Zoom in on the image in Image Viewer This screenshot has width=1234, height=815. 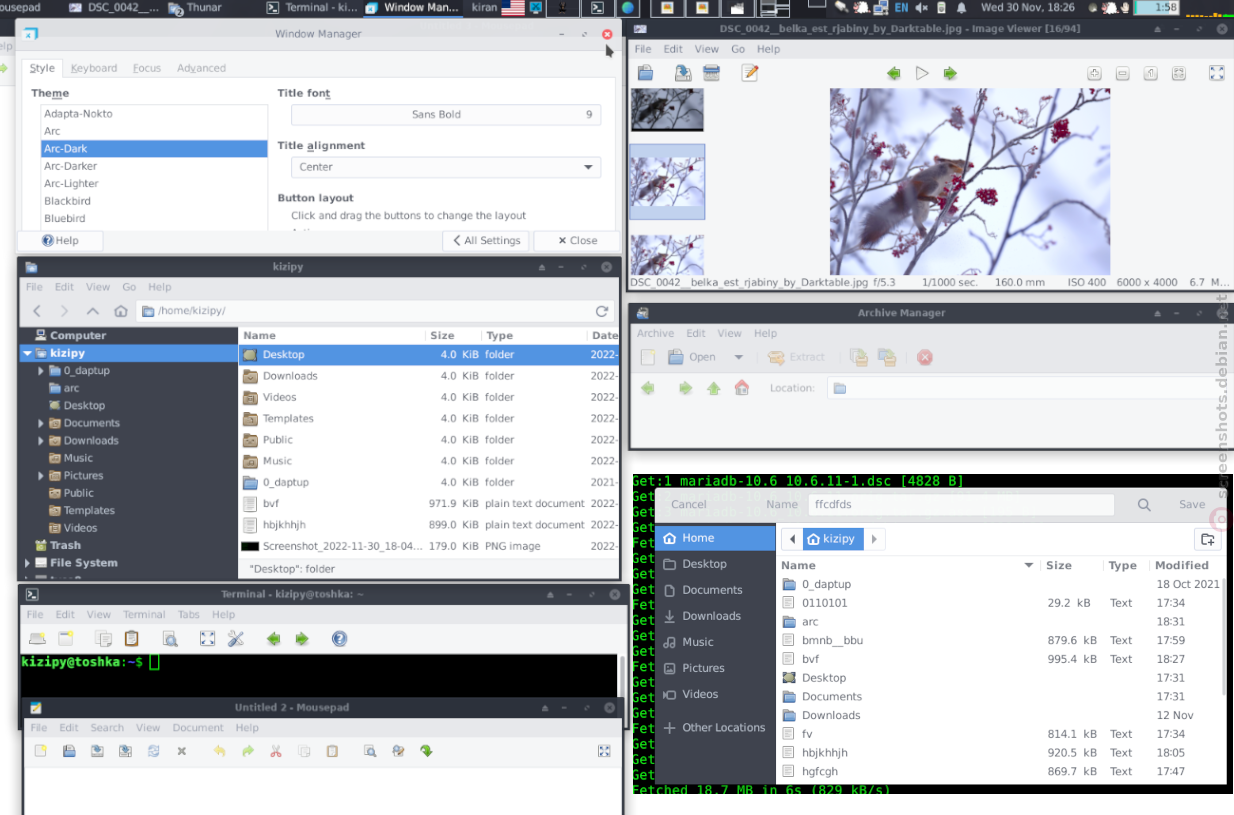click(1094, 73)
